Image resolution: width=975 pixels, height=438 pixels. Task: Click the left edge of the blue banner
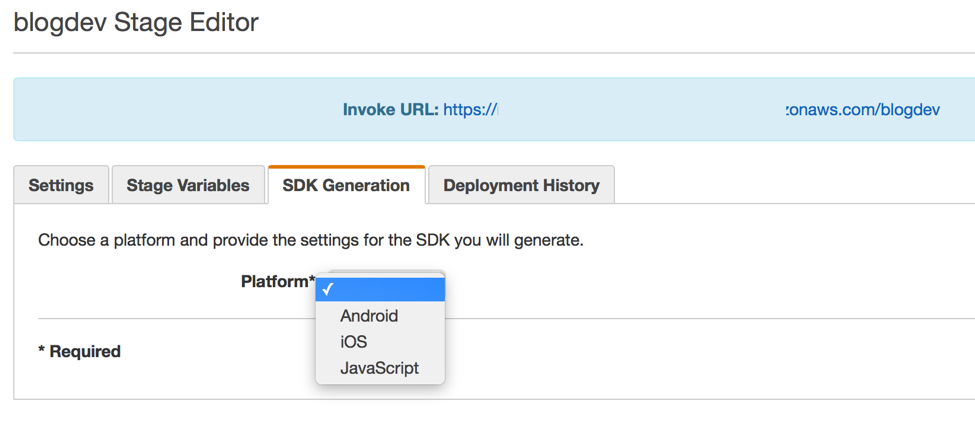(22, 110)
